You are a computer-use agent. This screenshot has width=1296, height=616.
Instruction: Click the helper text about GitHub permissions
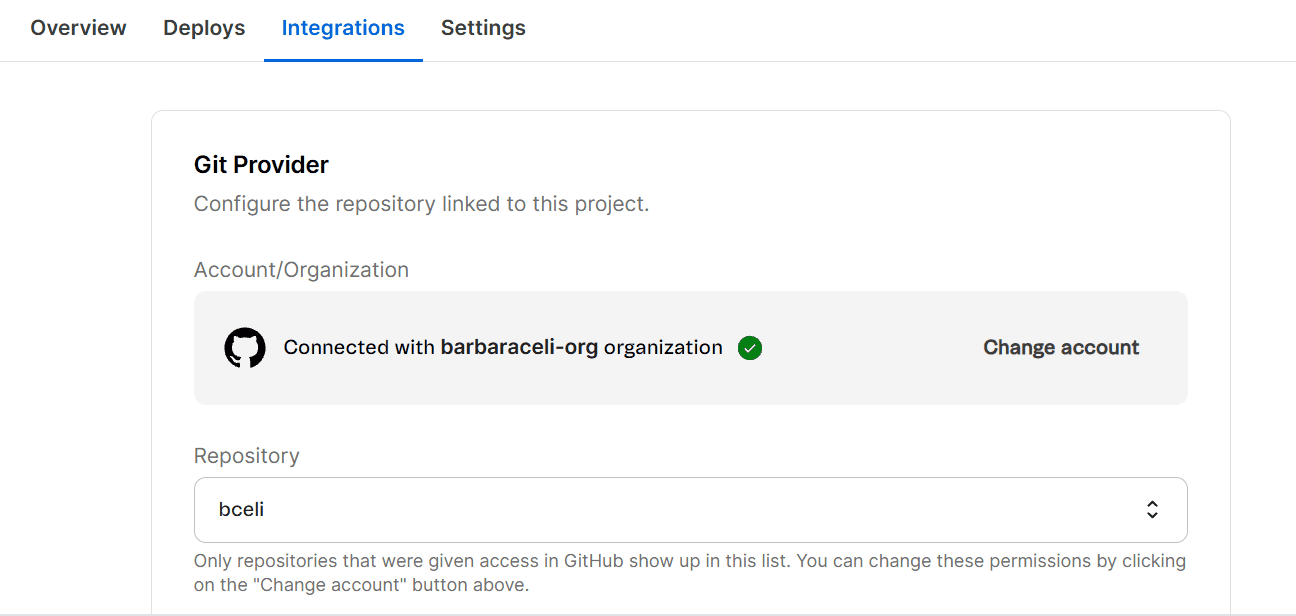[690, 572]
